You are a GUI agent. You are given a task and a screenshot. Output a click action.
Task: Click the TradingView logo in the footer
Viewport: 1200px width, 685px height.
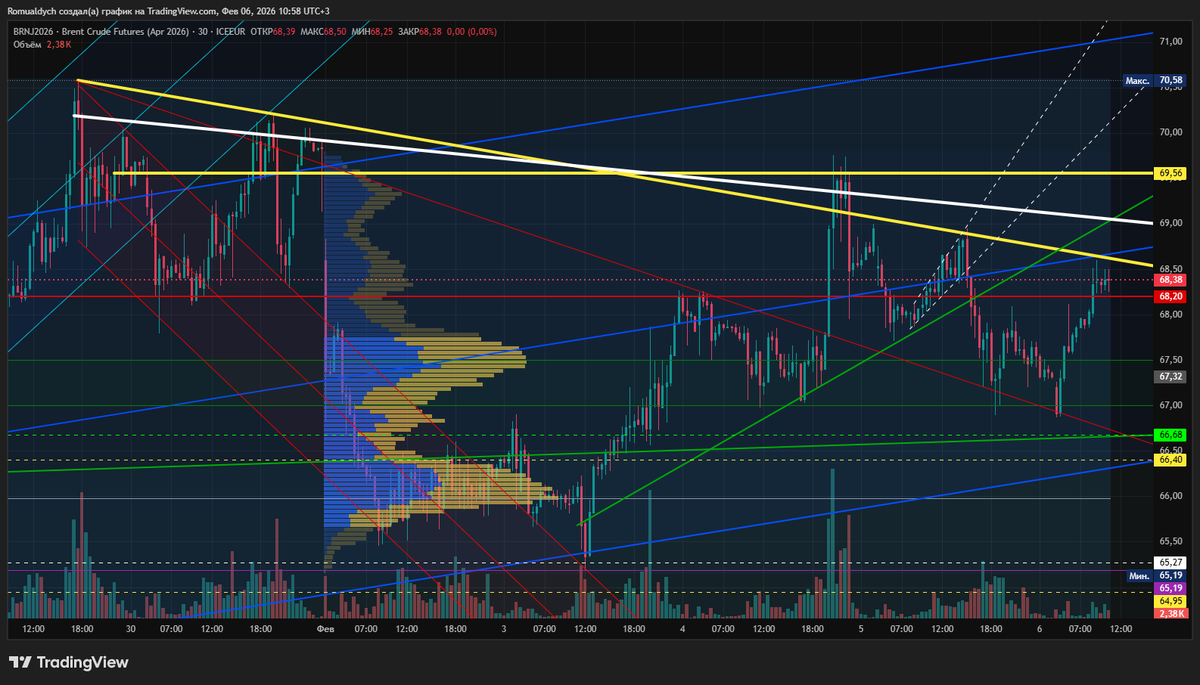70,662
